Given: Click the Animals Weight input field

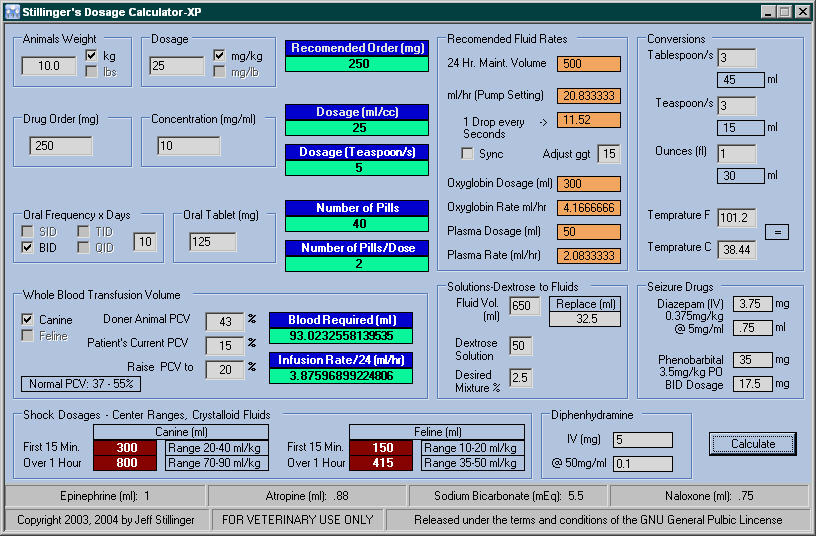Looking at the screenshot, I should (49, 66).
